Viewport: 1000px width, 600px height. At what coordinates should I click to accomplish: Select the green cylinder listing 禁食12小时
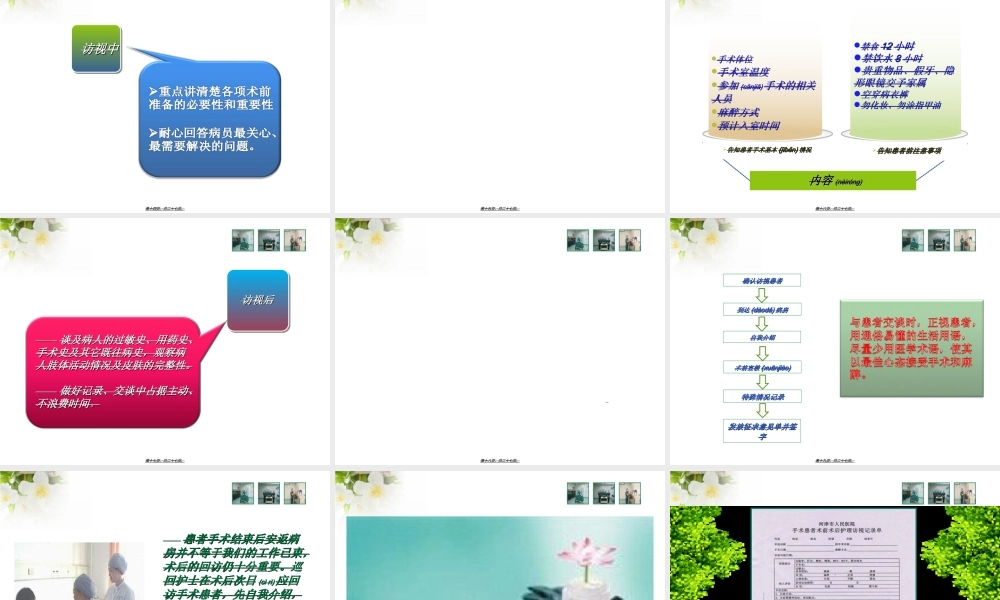click(905, 80)
